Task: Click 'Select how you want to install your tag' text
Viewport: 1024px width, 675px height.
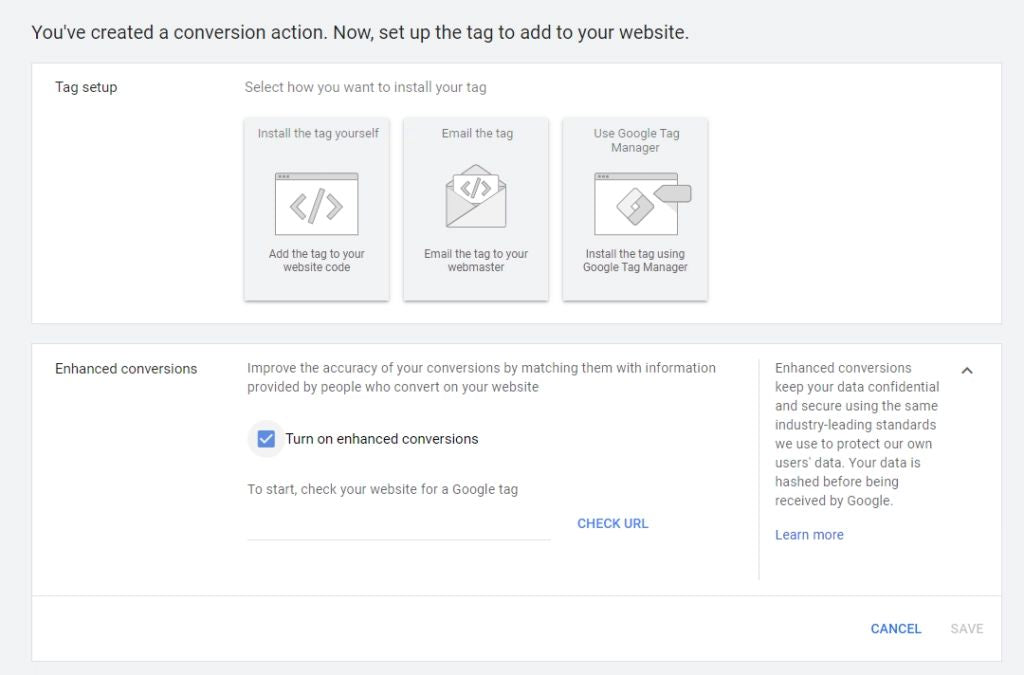Action: coord(365,87)
